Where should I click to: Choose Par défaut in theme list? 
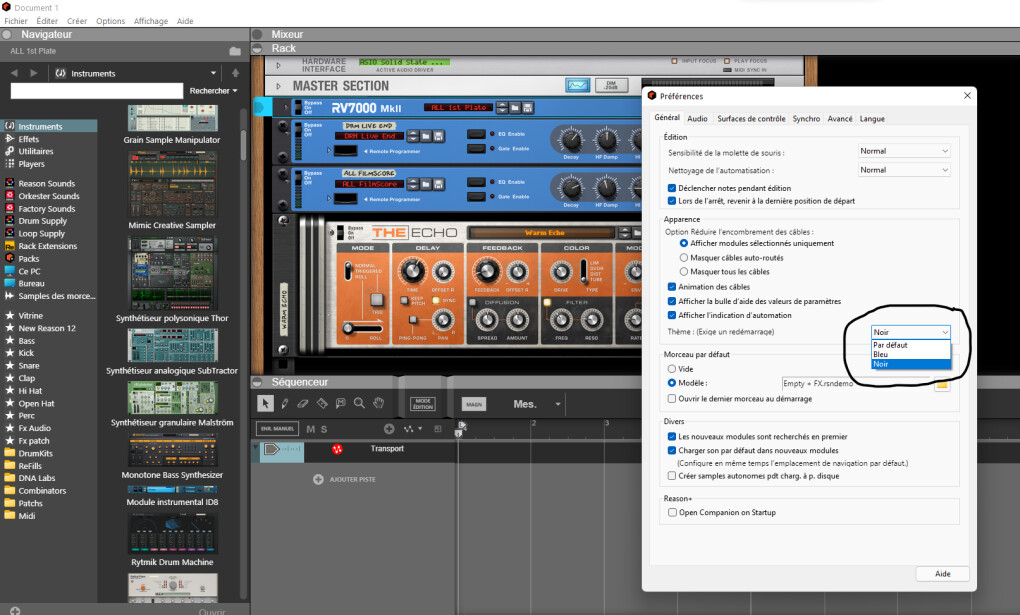pos(911,345)
